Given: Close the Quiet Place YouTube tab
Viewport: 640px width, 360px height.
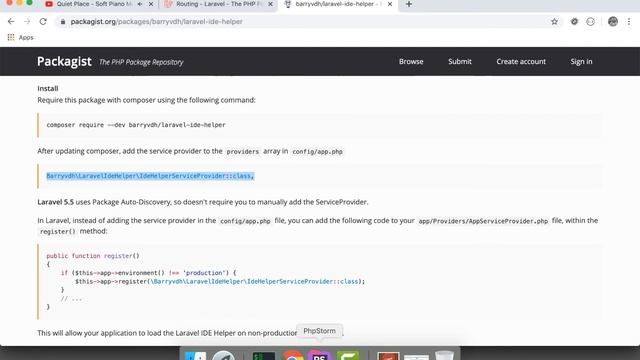Looking at the screenshot, I should 151,4.
